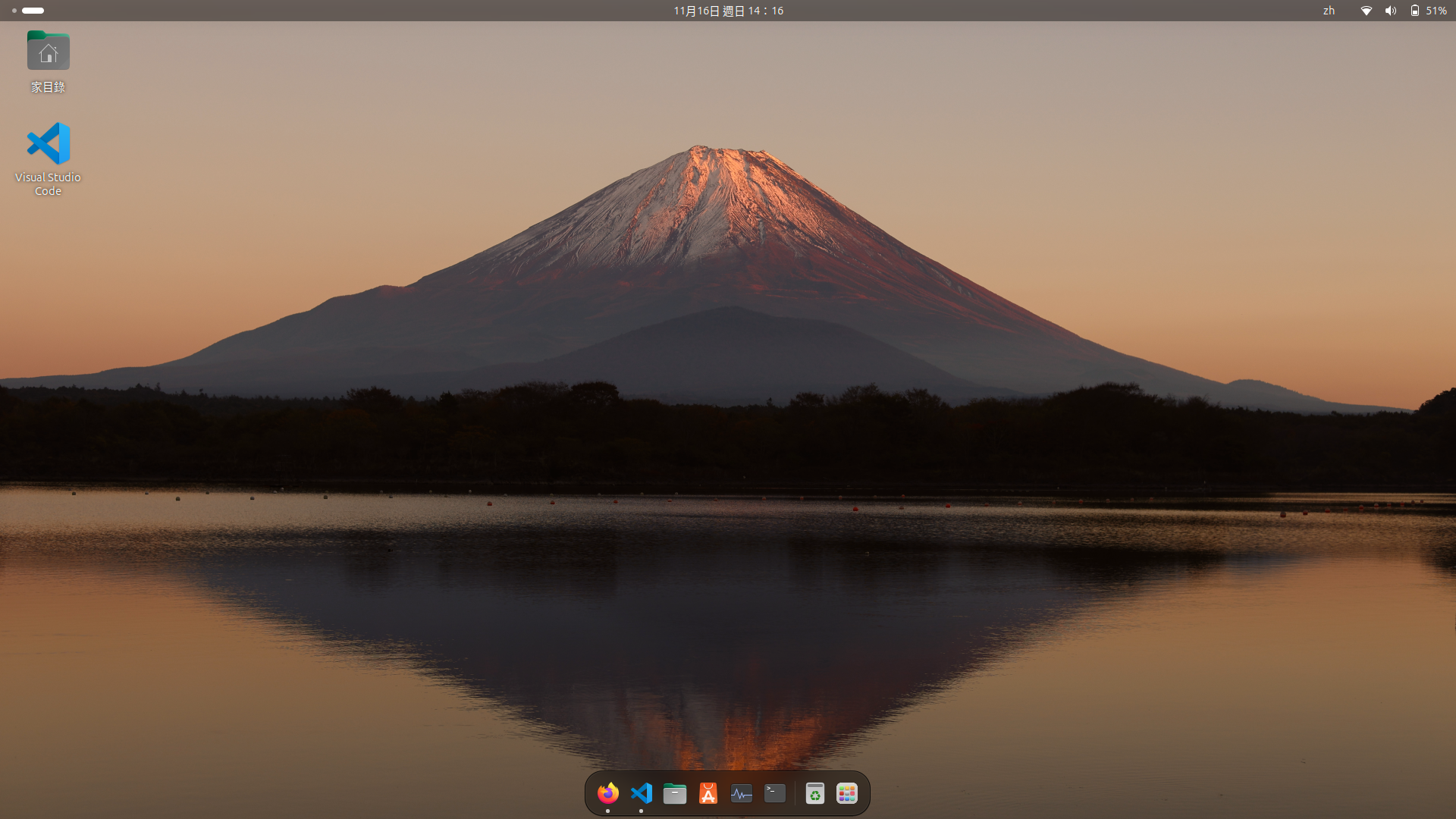1456x819 pixels.
Task: Click the battery icon in top bar
Action: (1414, 11)
